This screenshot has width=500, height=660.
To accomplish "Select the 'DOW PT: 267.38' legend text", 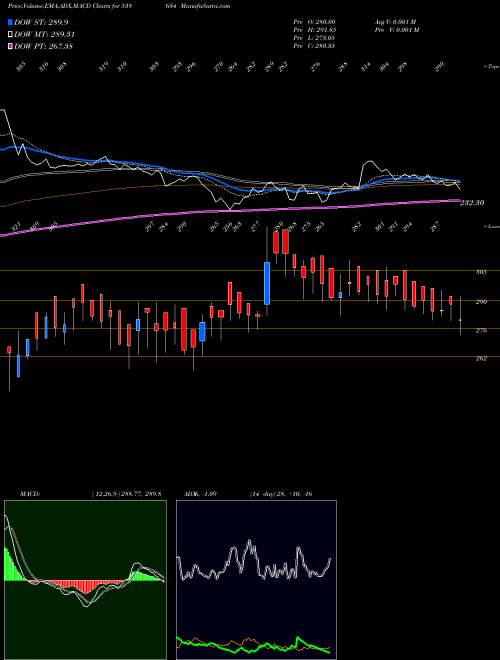I will click(x=43, y=46).
